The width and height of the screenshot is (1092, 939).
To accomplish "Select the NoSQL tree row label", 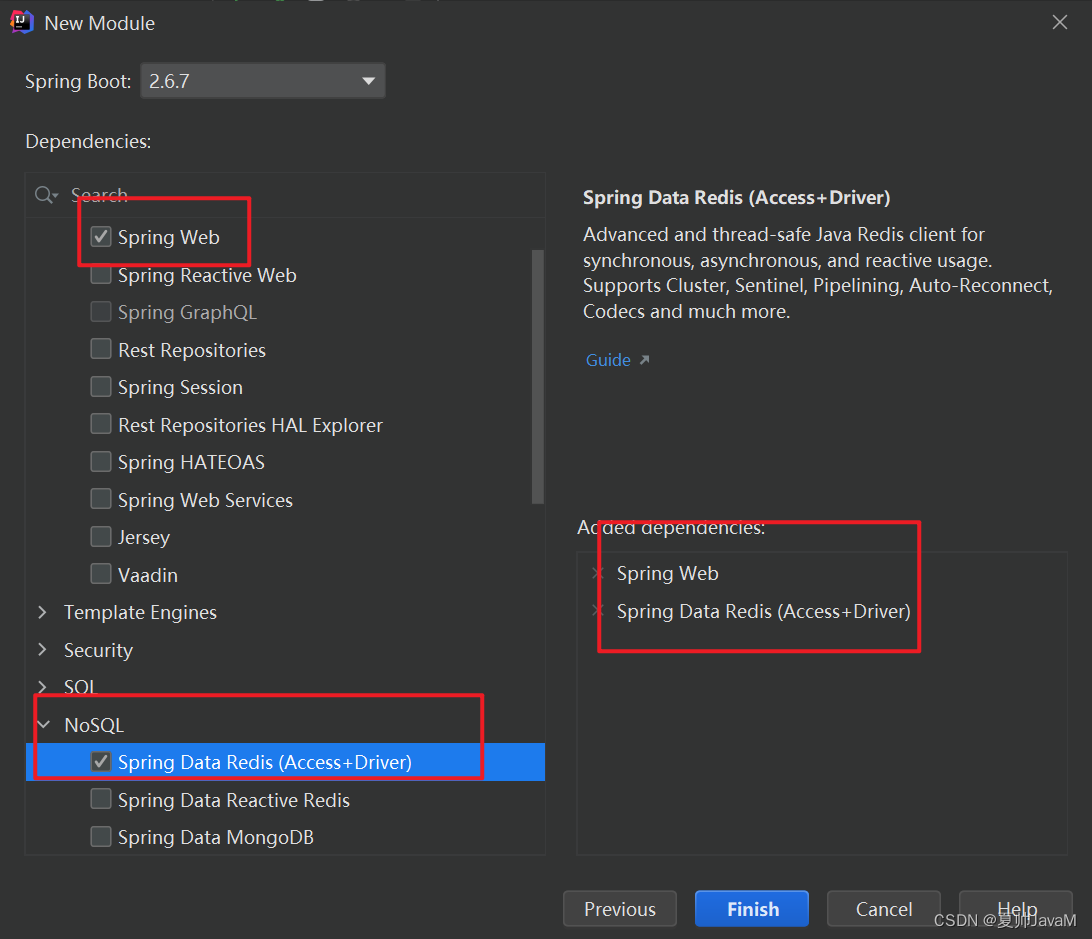I will (x=94, y=725).
